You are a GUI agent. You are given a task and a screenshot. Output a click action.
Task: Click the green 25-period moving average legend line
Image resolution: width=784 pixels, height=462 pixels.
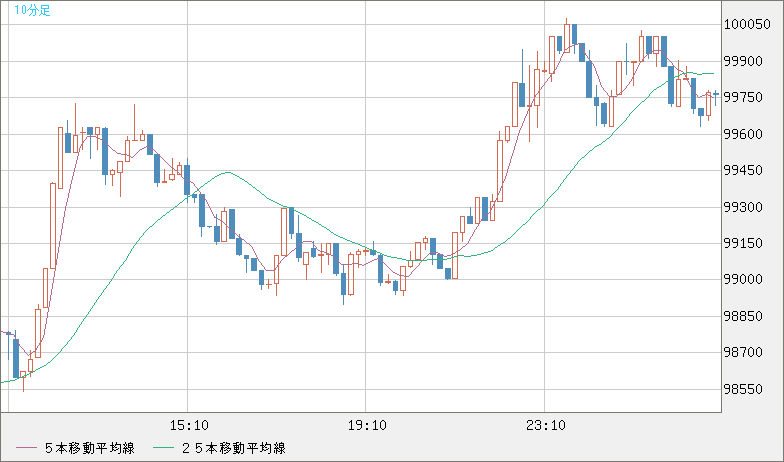pos(164,448)
